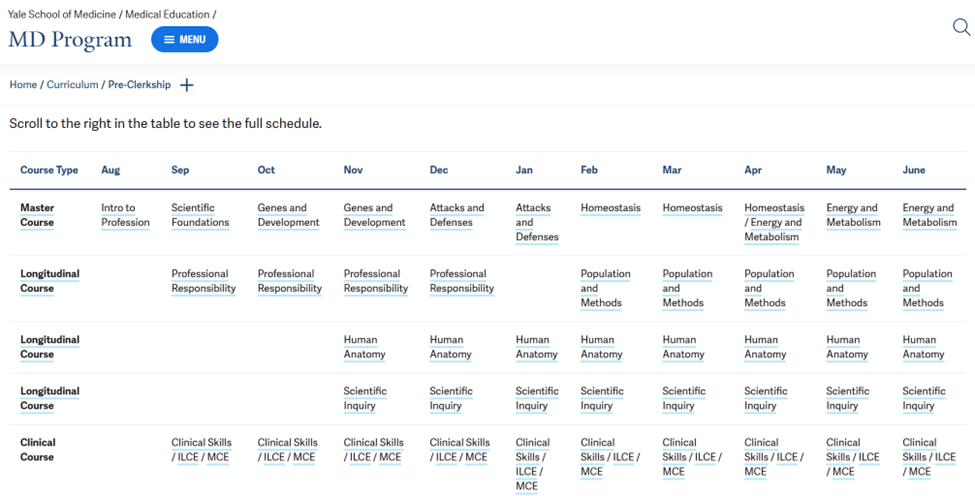The height and width of the screenshot is (496, 975).
Task: Open the blue MENU button
Action: pos(185,39)
